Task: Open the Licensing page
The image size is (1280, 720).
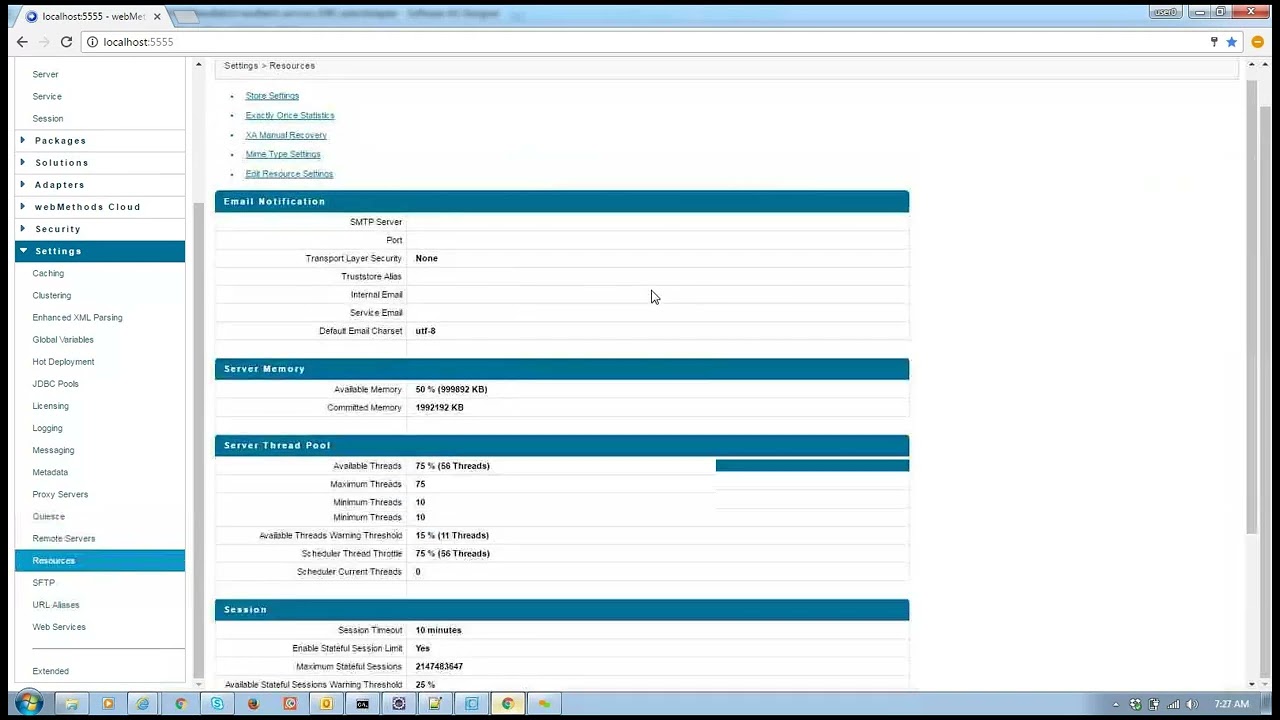Action: point(50,405)
